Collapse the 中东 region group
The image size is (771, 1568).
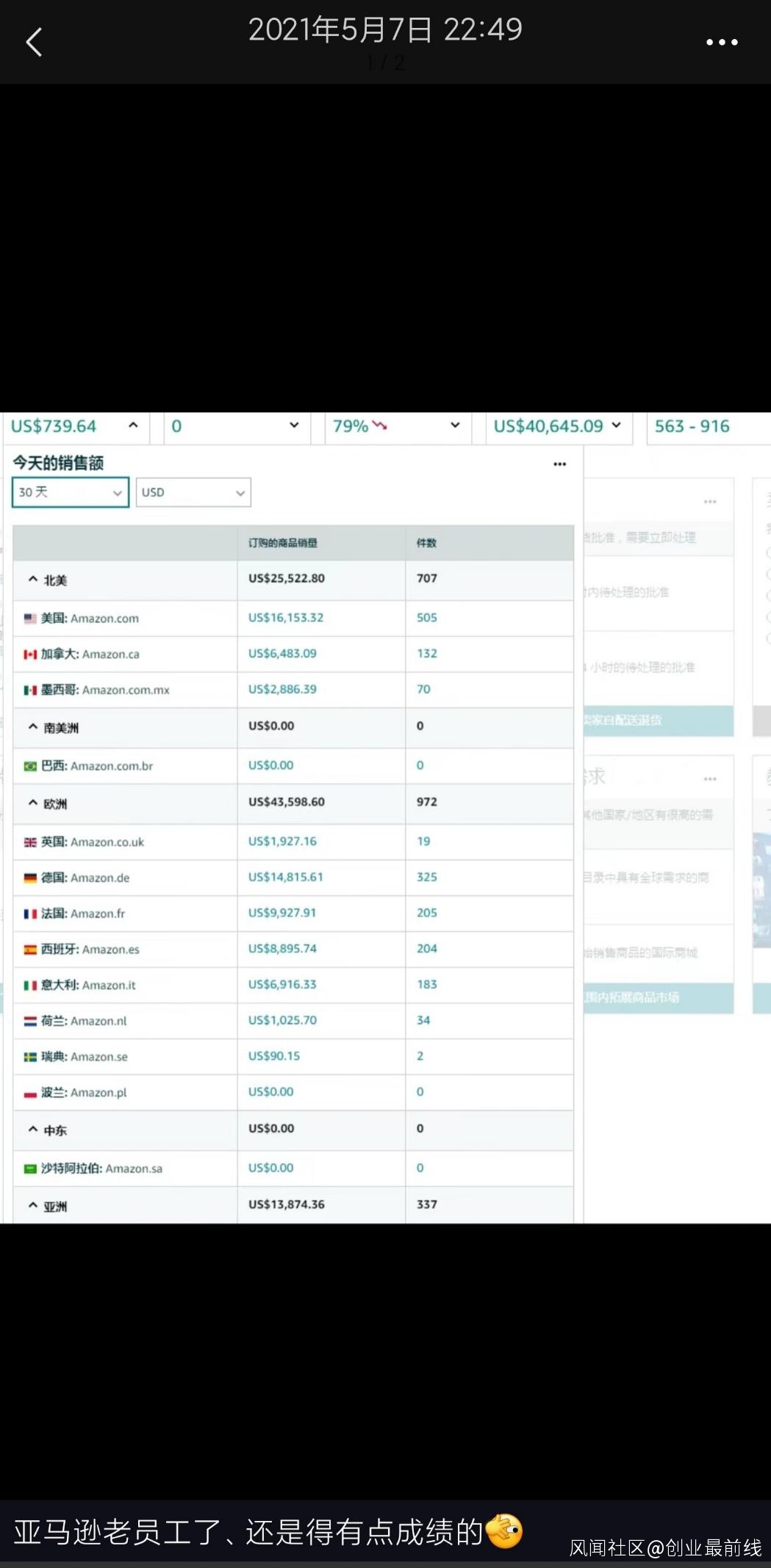pyautogui.click(x=33, y=1130)
